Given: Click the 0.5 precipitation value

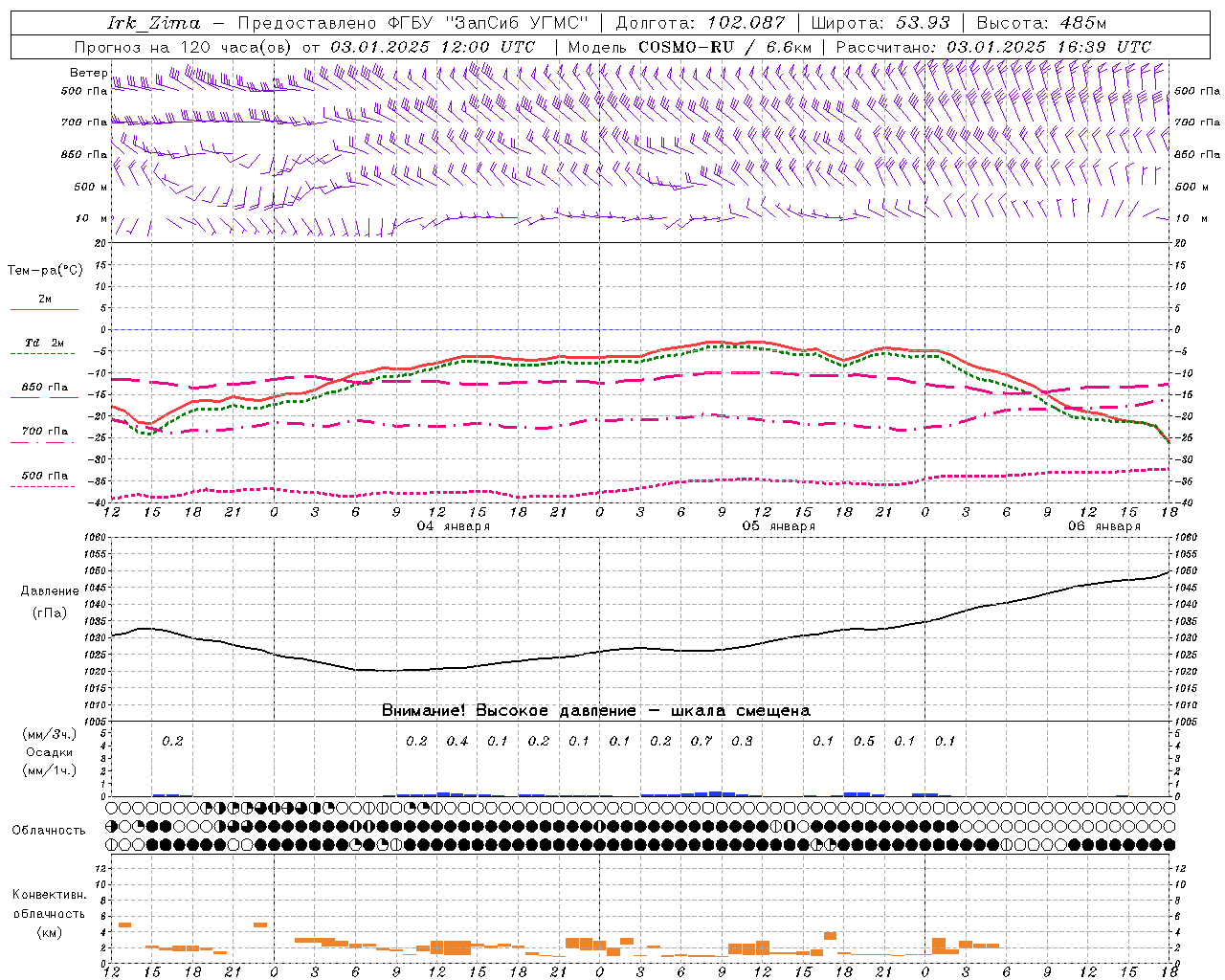Looking at the screenshot, I should tap(864, 741).
